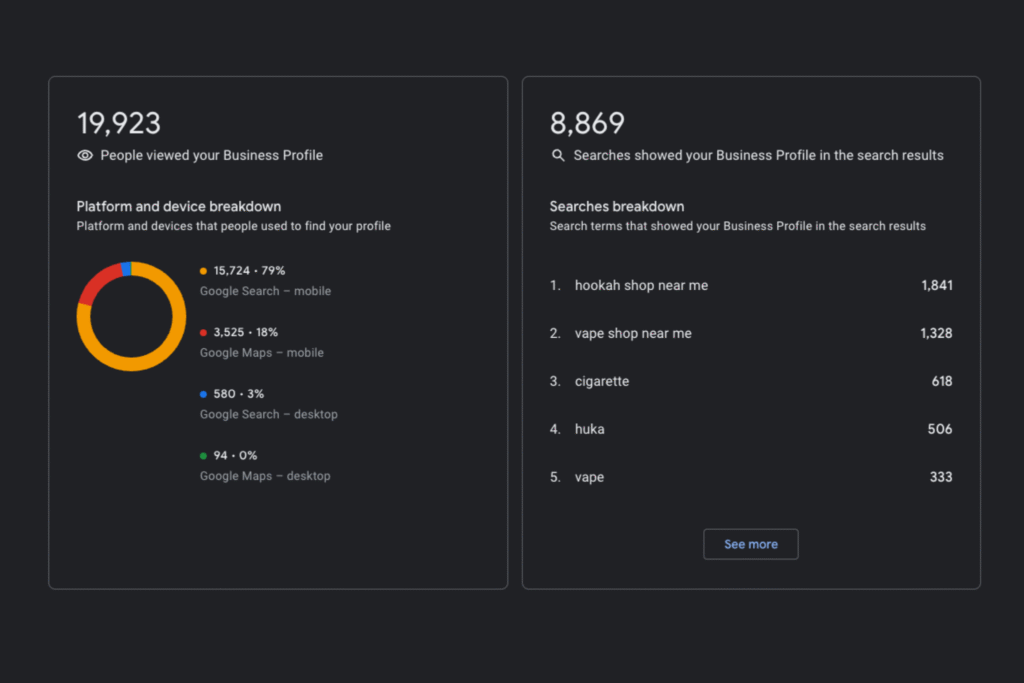The height and width of the screenshot is (683, 1024).
Task: Open the 'huka' search term row
Action: (589, 430)
